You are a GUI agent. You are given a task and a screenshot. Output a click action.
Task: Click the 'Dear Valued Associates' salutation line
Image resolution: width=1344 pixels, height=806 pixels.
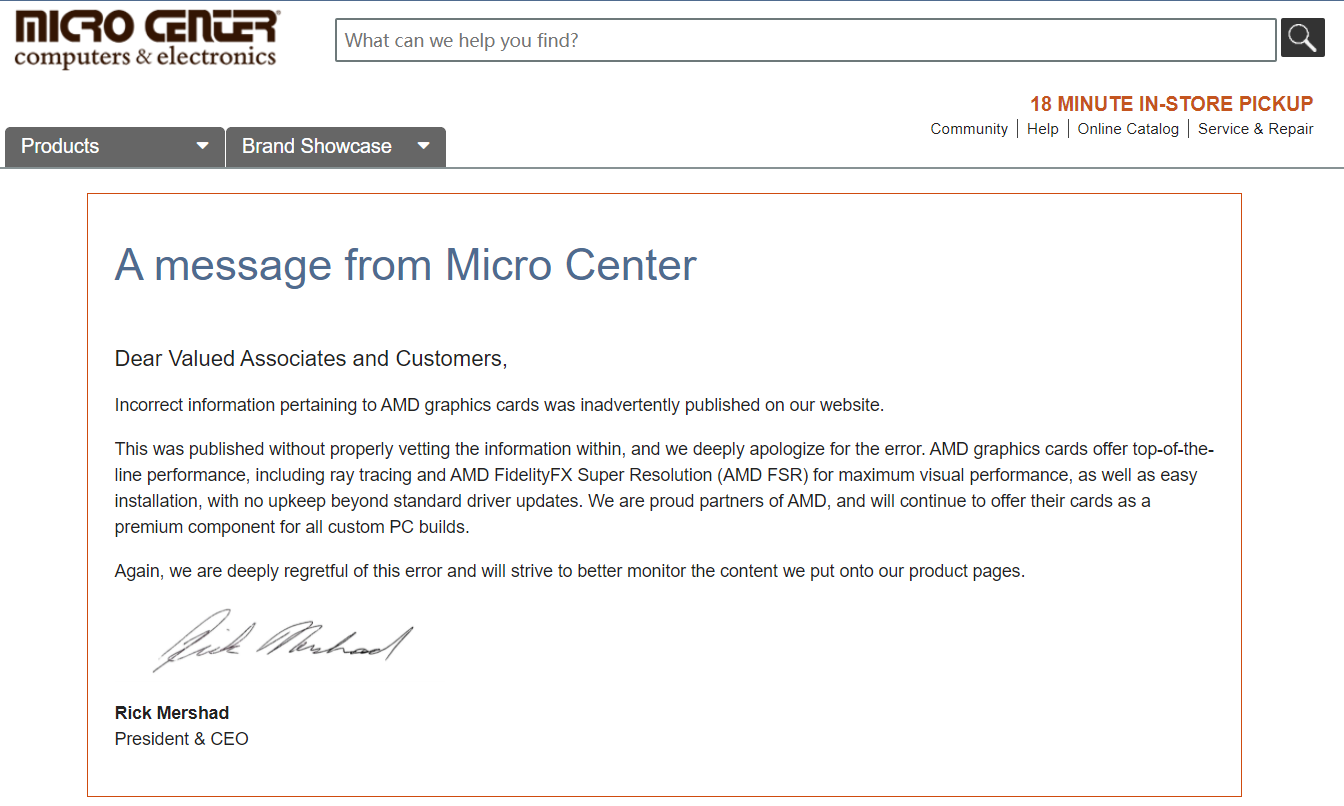[x=311, y=358]
